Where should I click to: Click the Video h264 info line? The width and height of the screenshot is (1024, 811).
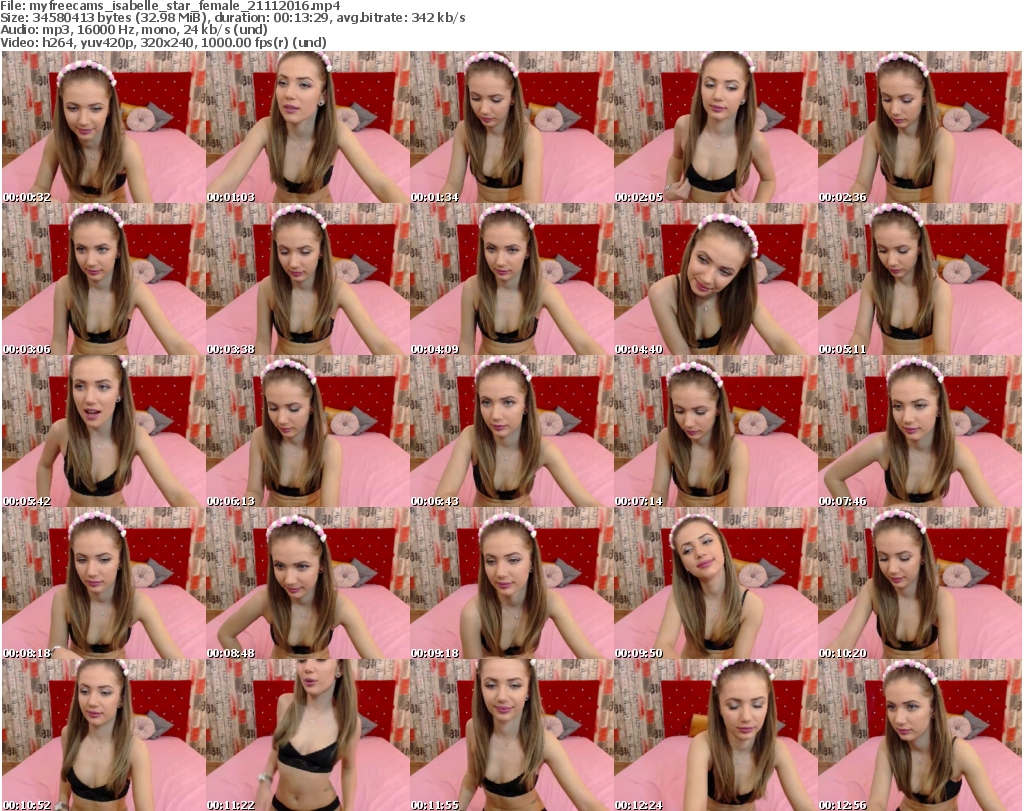(x=163, y=42)
